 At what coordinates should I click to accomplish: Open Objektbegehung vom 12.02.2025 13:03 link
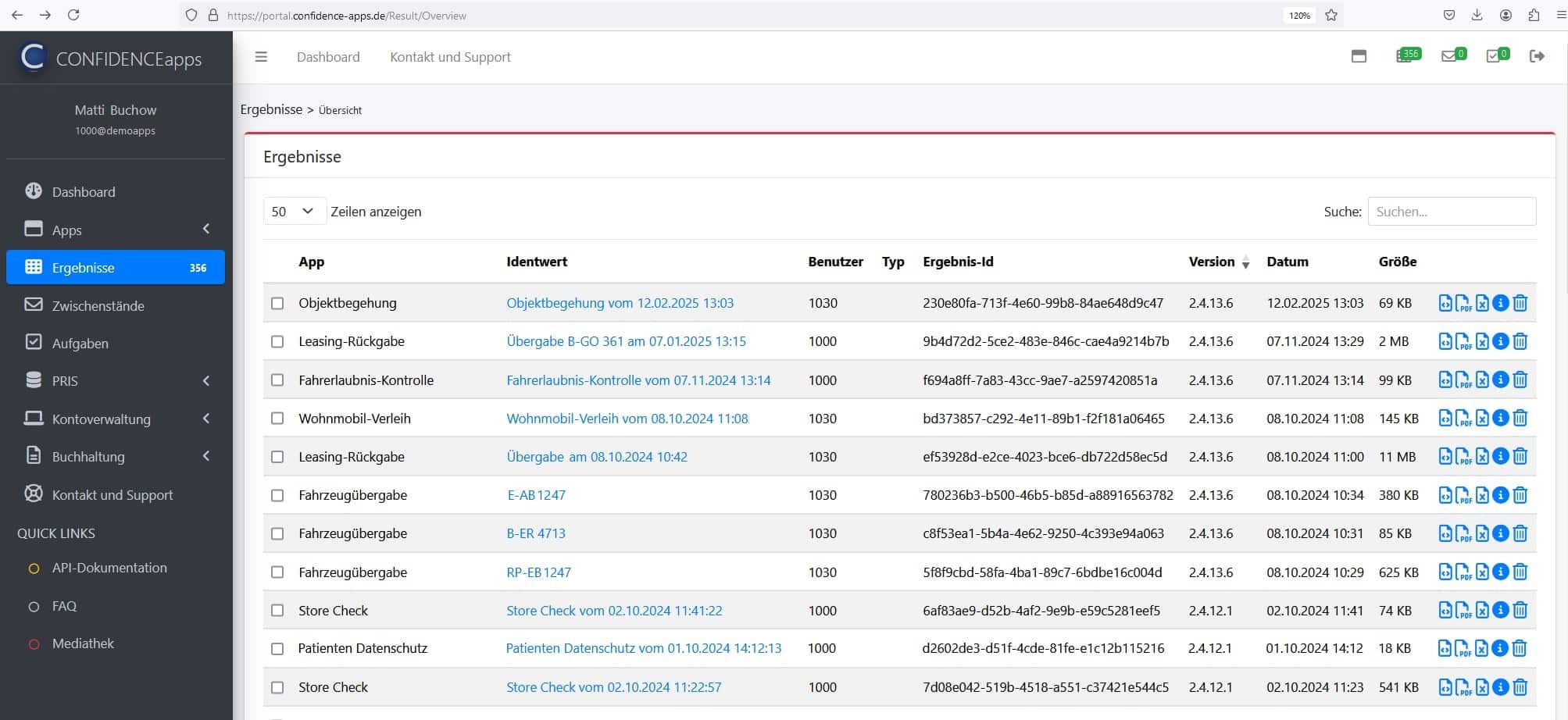(620, 303)
